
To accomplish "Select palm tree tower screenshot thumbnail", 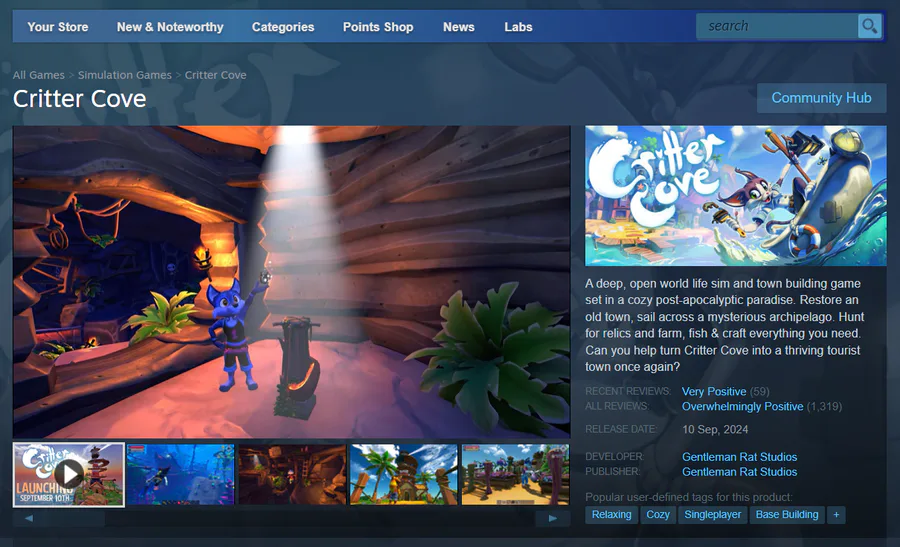I will (404, 475).
